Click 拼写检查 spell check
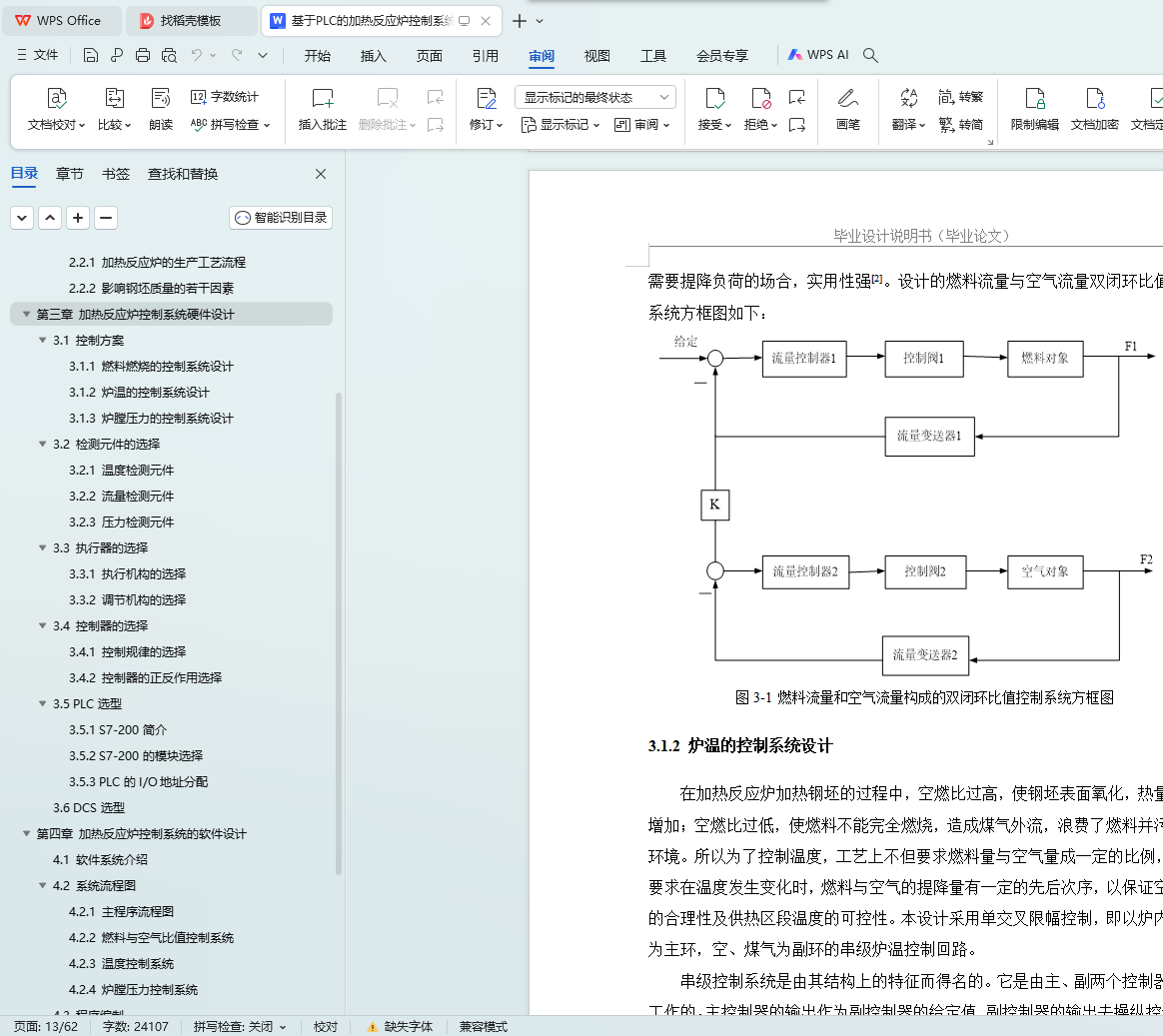Viewport: 1163px width, 1036px height. pos(230,125)
